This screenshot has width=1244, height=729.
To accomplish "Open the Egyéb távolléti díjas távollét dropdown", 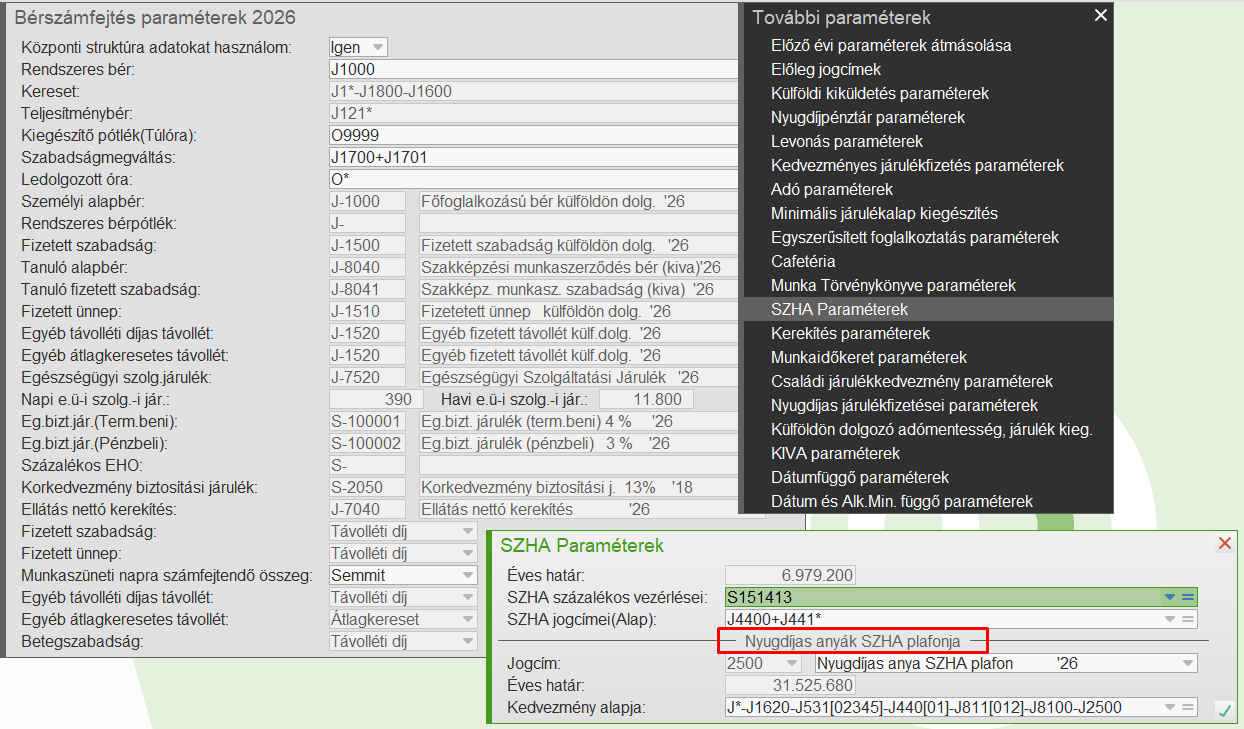I will point(467,598).
